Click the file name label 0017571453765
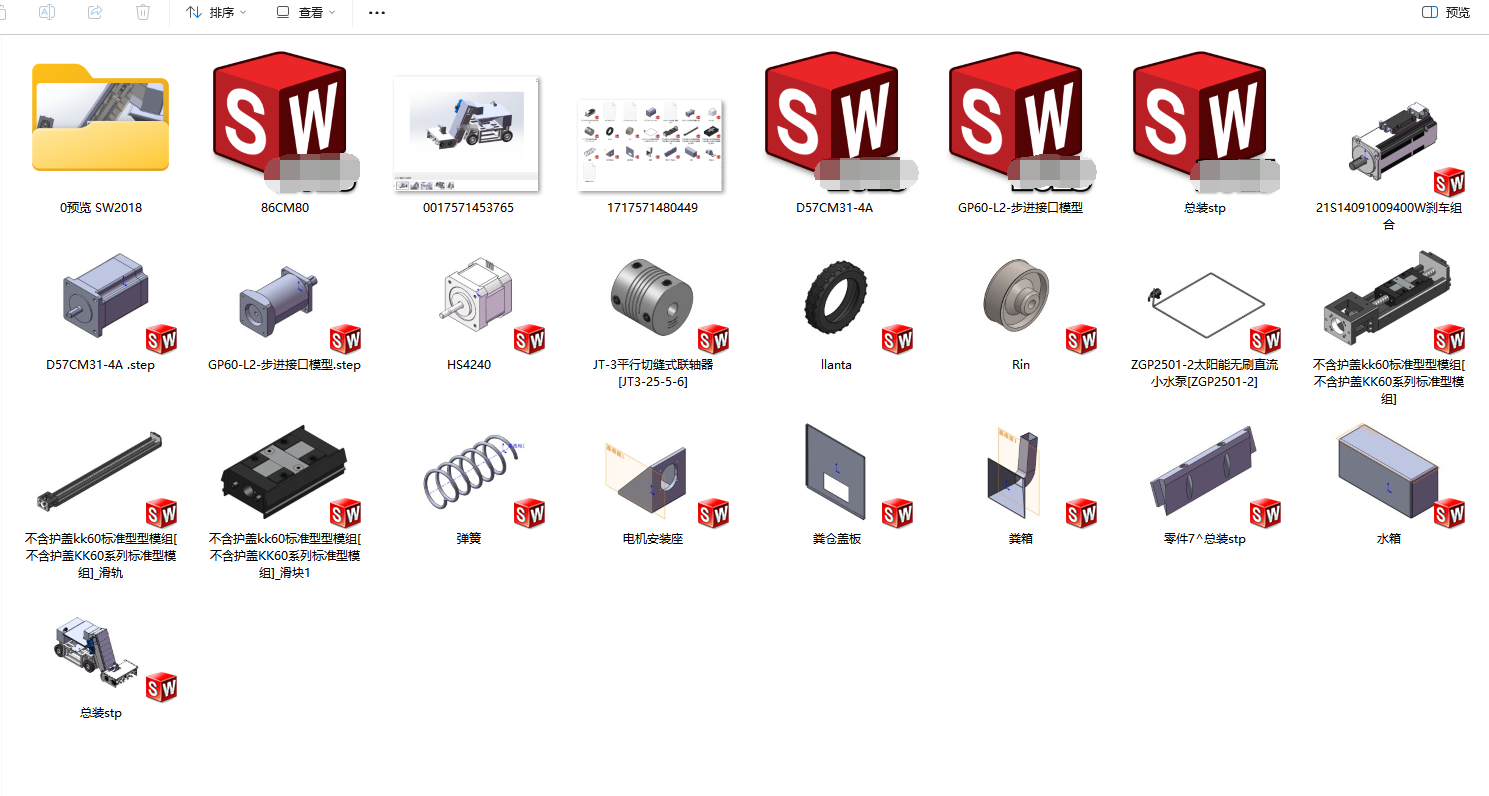The image size is (1489, 796). (x=468, y=208)
